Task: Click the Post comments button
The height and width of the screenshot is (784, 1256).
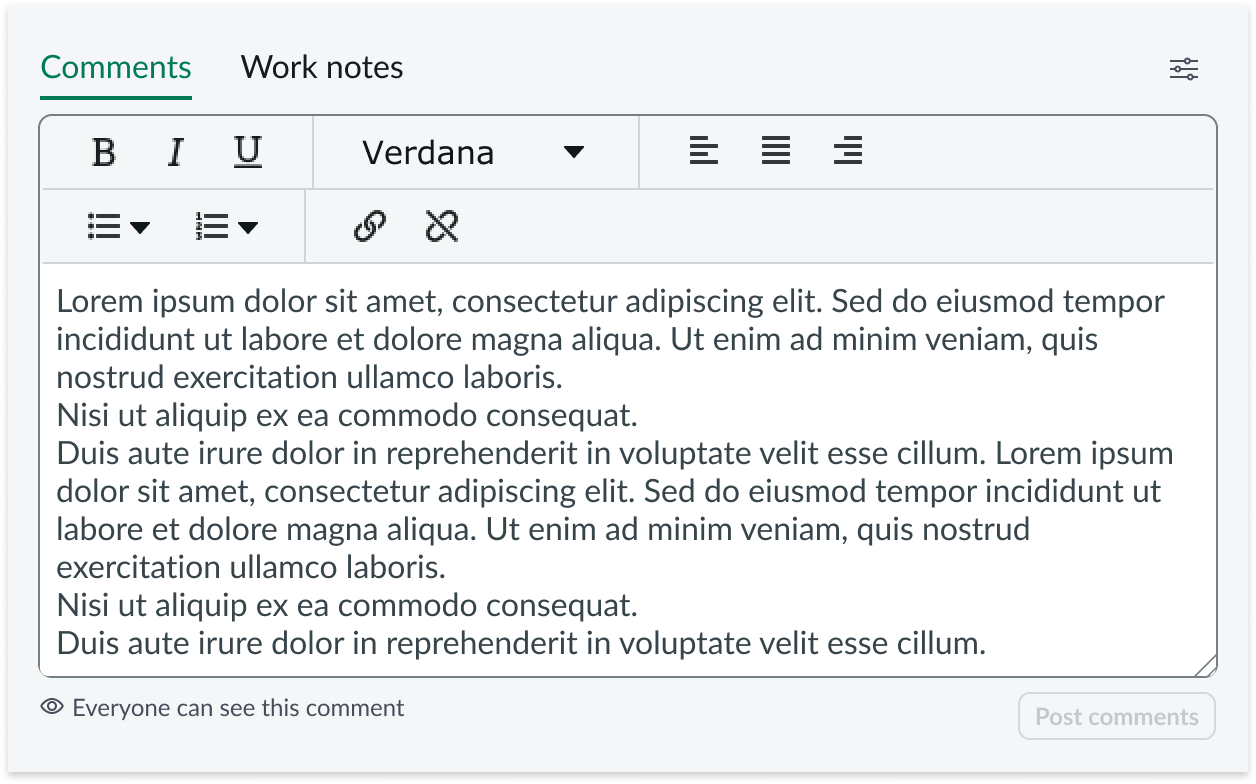Action: (1117, 716)
